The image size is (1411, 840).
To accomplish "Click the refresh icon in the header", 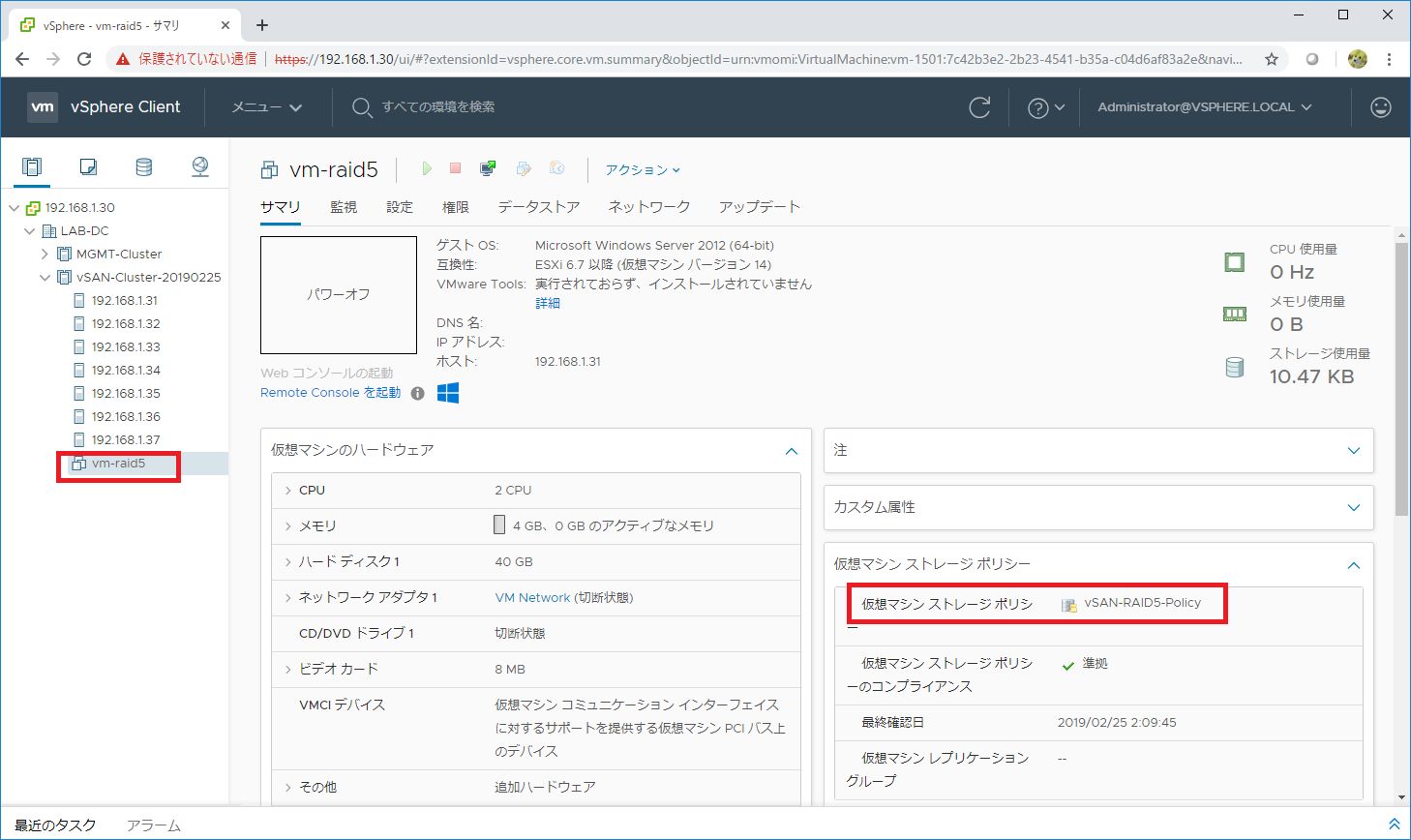I will (979, 107).
